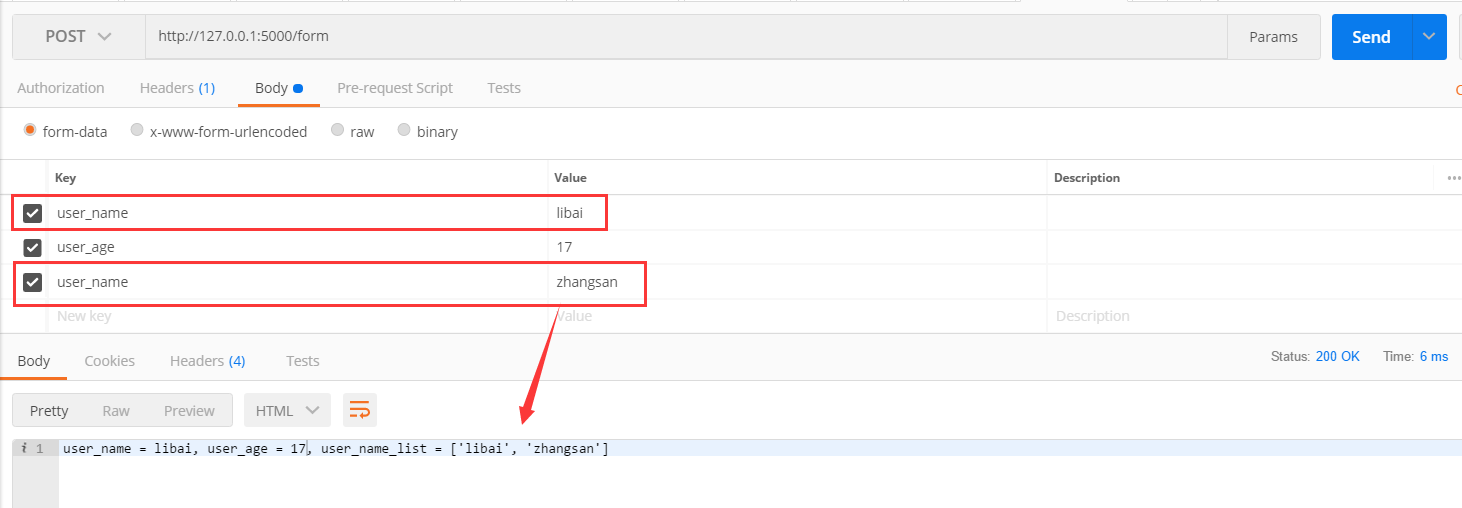Uncheck the user_name libai row checkbox
Viewport: 1462px width, 508px height.
32,213
